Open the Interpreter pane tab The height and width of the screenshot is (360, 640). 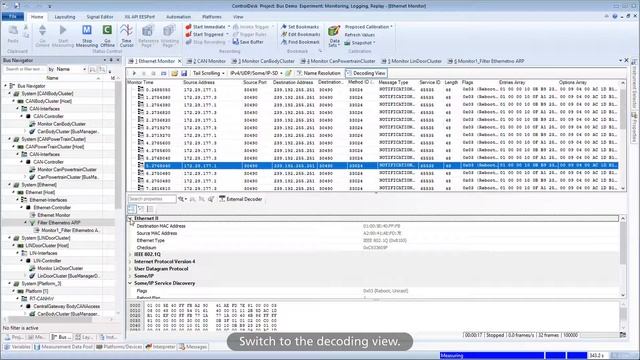pos(160,347)
